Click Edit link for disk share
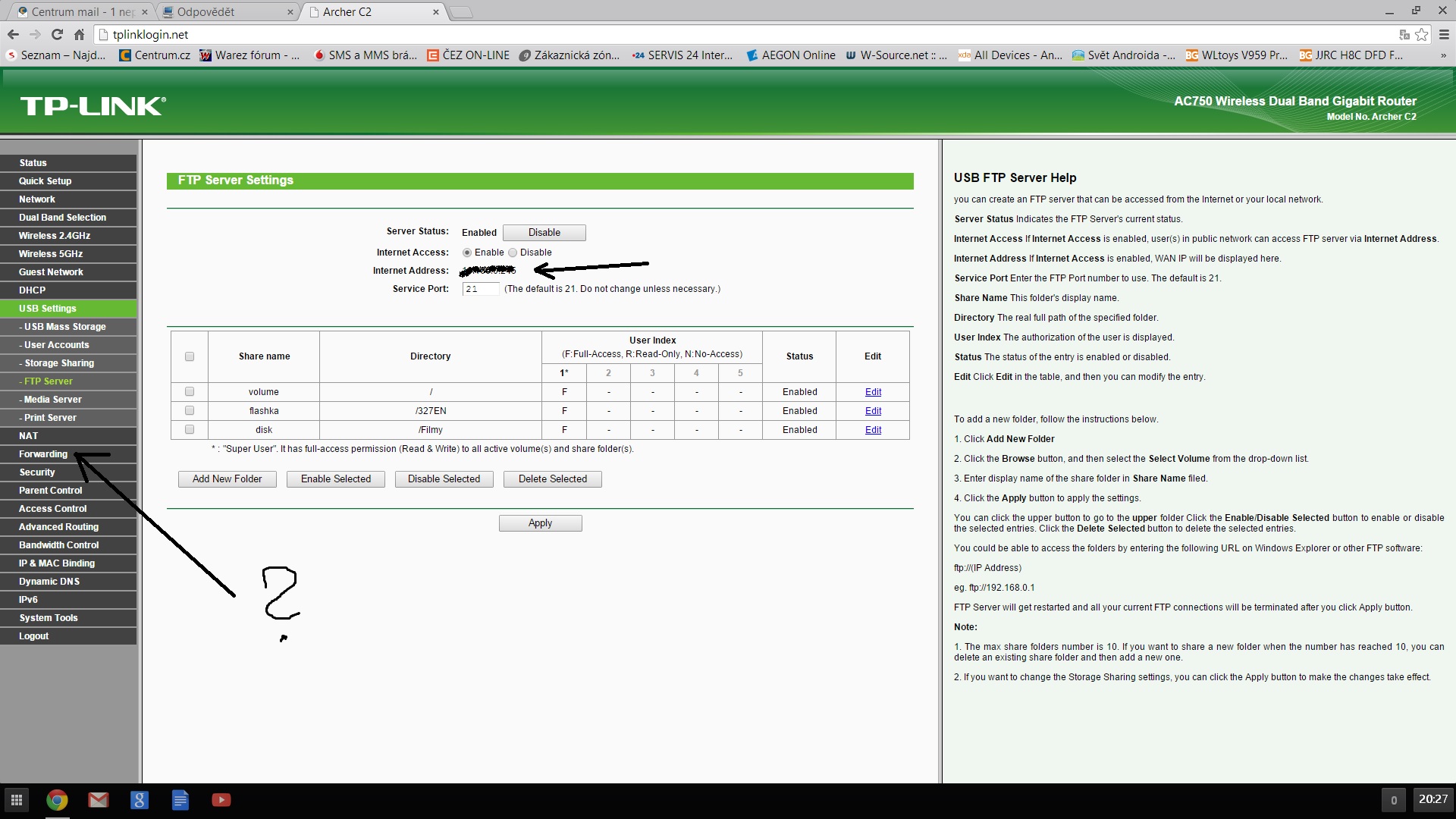Viewport: 1456px width, 819px height. click(x=873, y=430)
